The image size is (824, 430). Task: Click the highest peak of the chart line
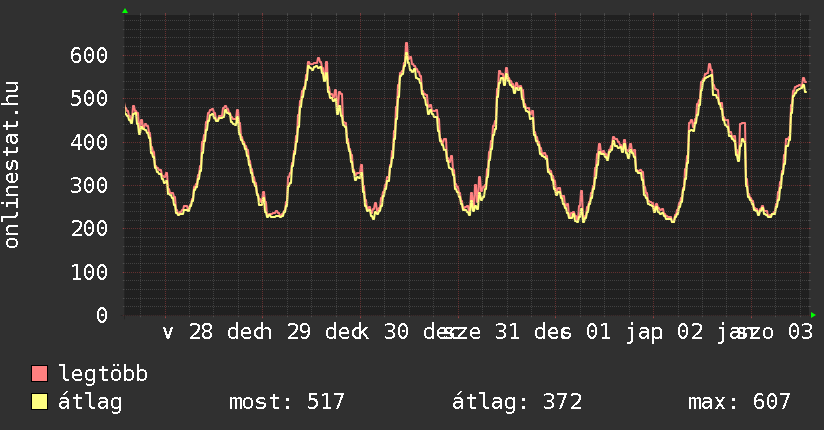(406, 44)
